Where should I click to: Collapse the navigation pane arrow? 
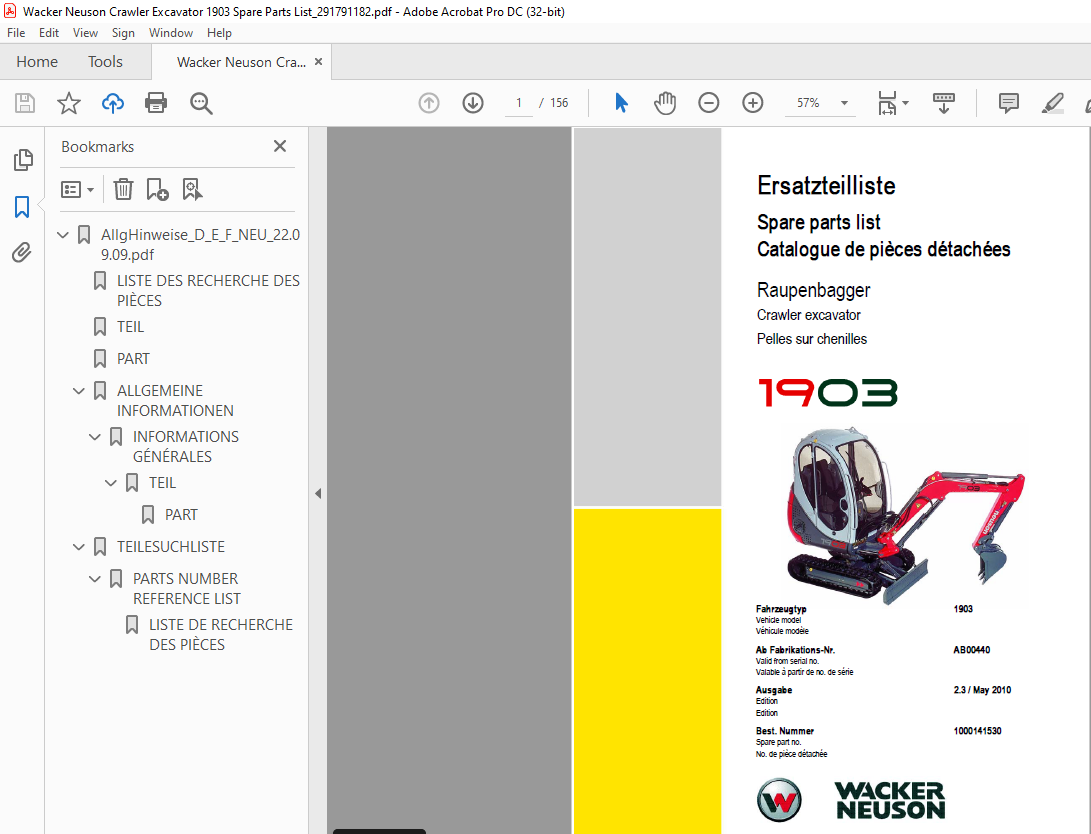tap(318, 493)
